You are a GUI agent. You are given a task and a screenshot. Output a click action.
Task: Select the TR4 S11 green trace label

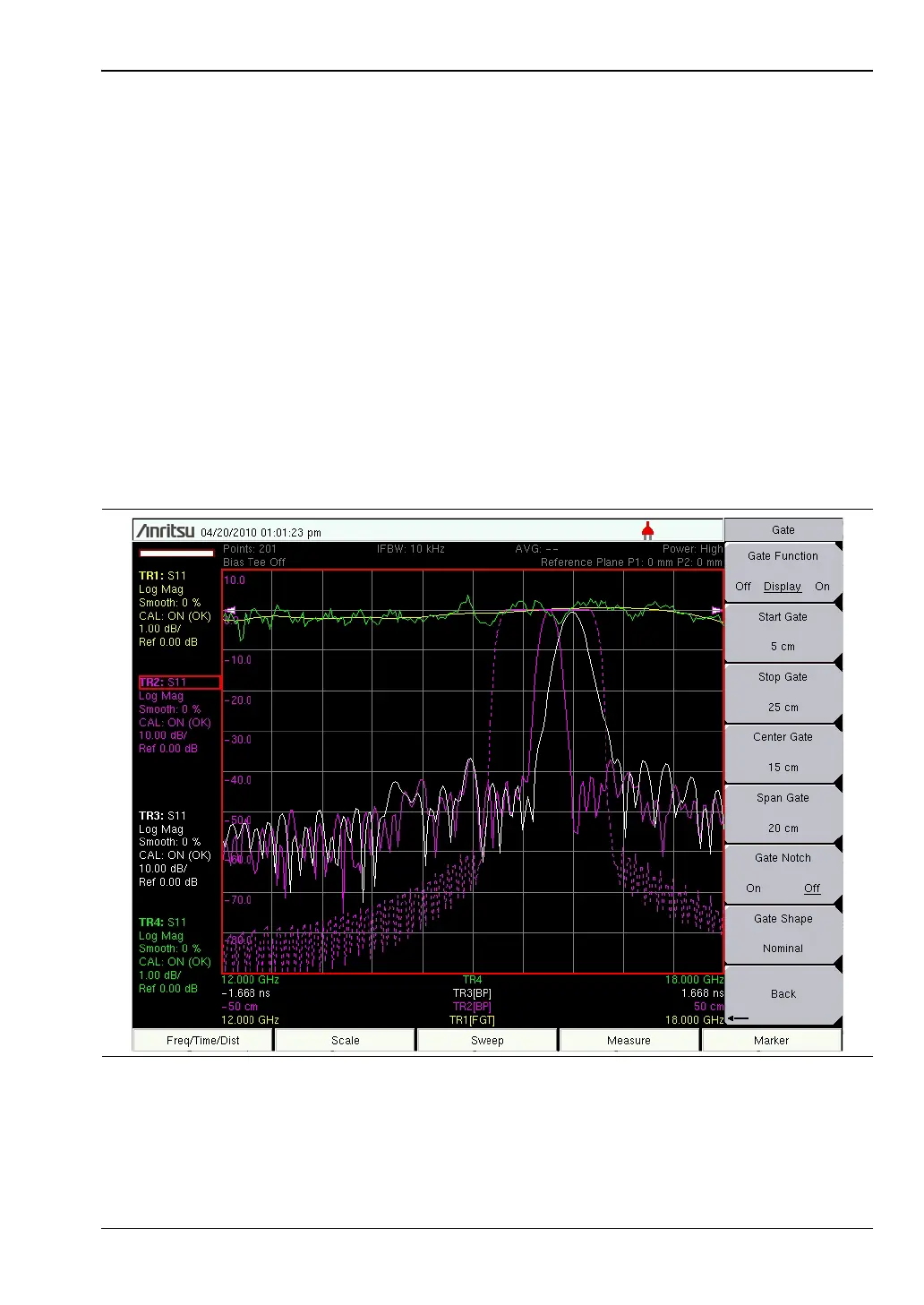(x=163, y=923)
